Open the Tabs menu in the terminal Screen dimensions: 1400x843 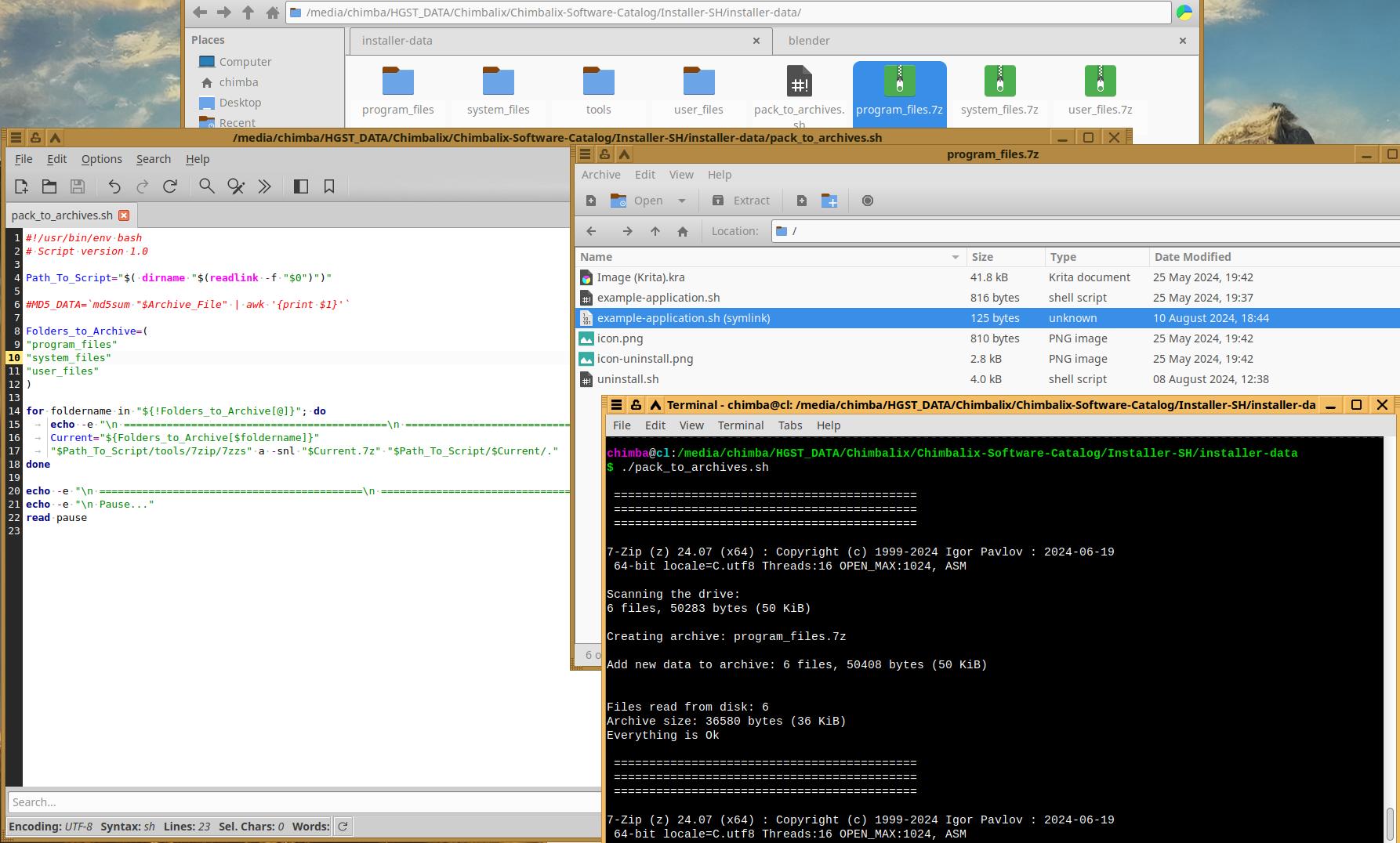789,425
